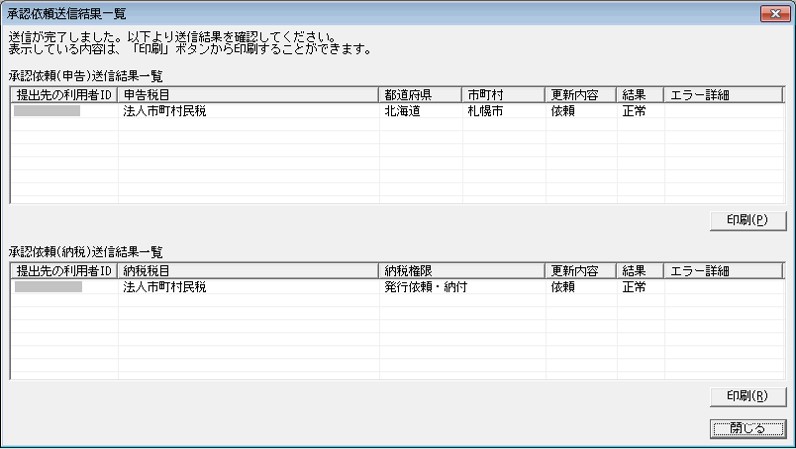The width and height of the screenshot is (796, 449).
Task: Select the 北海道 cell
Action: [x=420, y=111]
